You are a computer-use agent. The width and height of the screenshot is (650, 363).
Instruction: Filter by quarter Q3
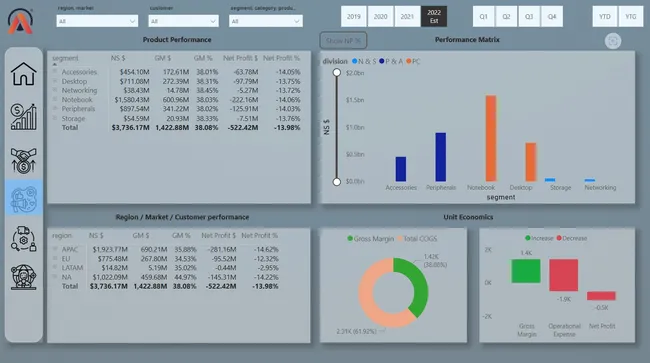(529, 17)
